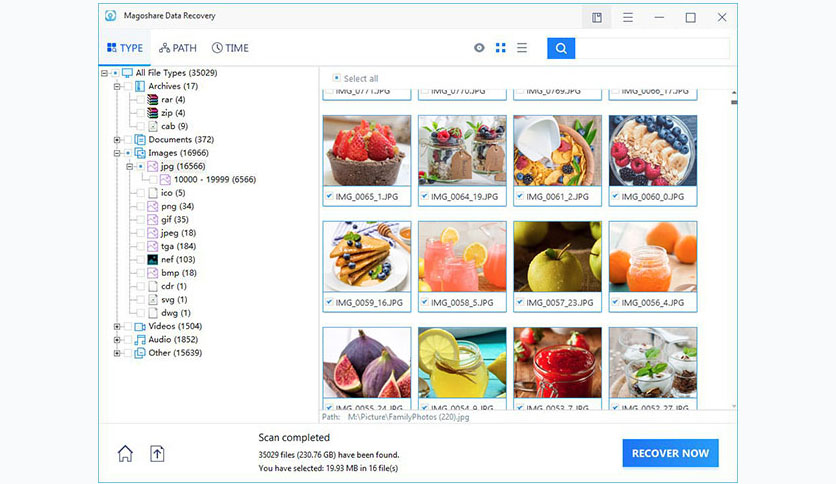Tick the Select all checkbox

coord(336,78)
